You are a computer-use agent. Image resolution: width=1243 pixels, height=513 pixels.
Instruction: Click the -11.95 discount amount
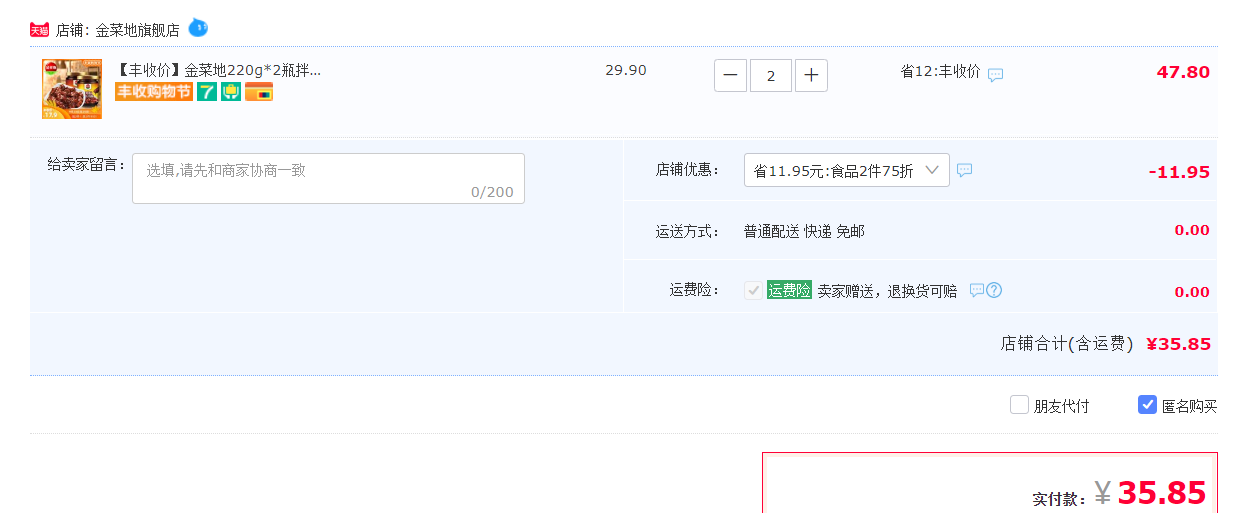click(1179, 172)
